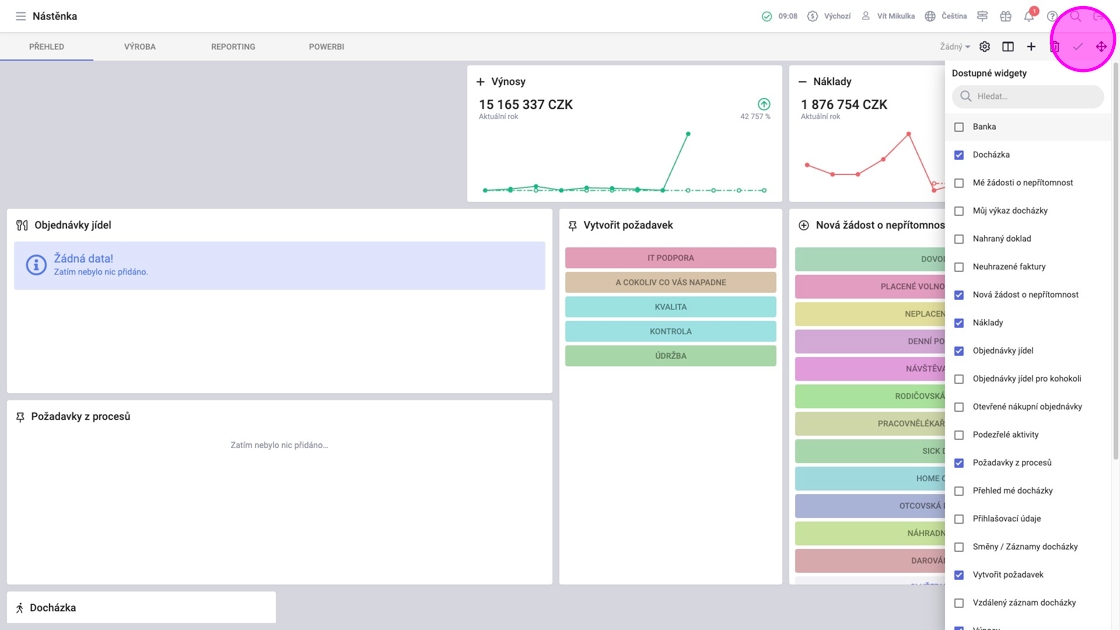Check Vzdálený záznam docházky
Image resolution: width=1120 pixels, height=630 pixels.
[959, 603]
